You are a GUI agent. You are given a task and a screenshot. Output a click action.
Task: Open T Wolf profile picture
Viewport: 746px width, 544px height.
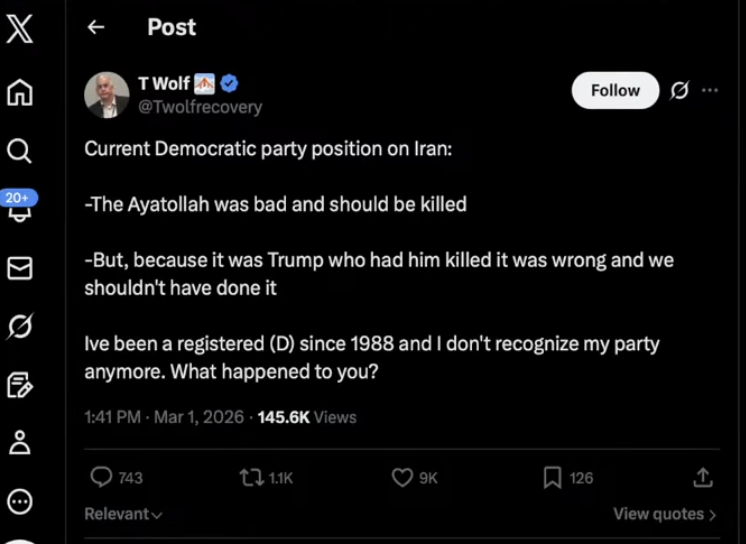pyautogui.click(x=106, y=95)
